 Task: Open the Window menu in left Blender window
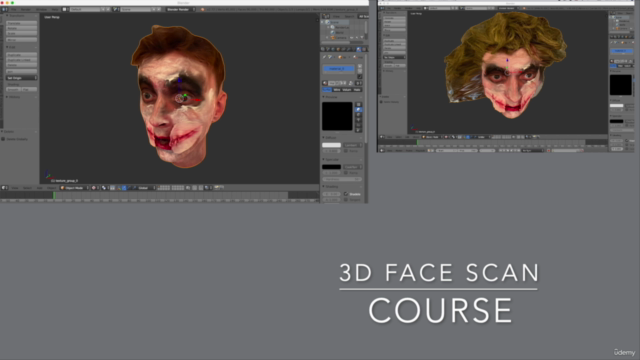tap(41, 9)
